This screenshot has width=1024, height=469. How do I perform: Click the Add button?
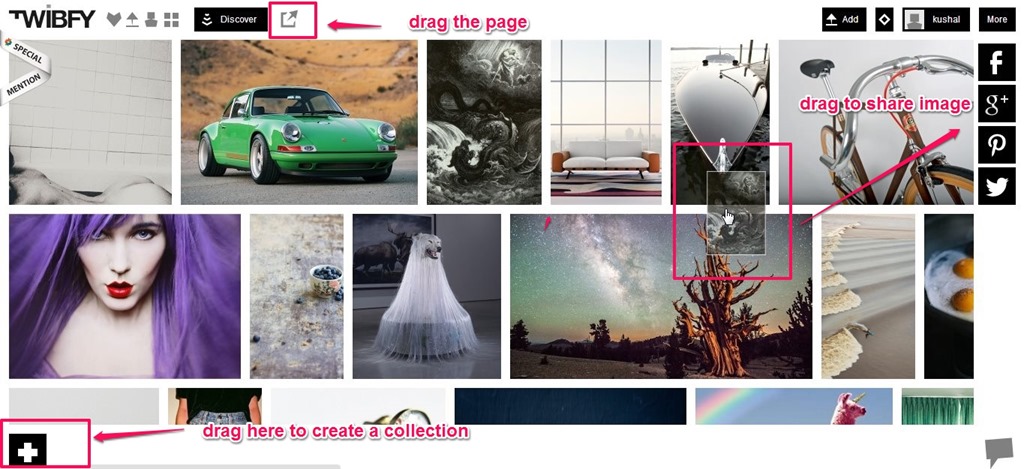(x=844, y=20)
